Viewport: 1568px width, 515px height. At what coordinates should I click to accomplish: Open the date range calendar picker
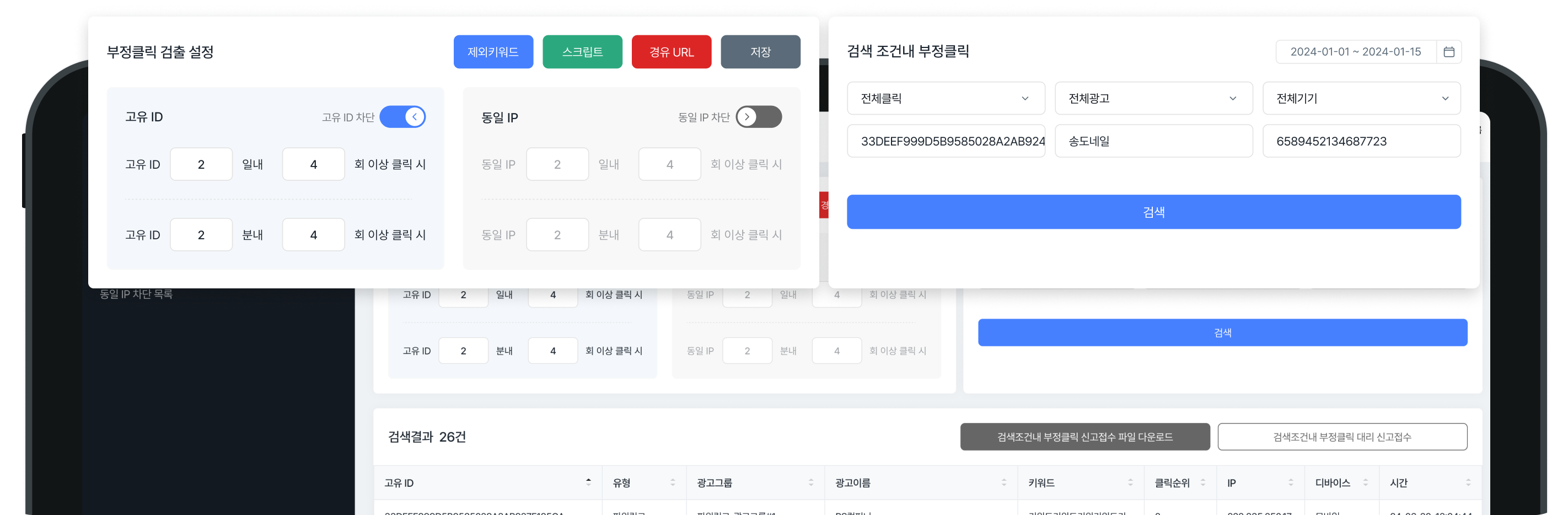(x=1451, y=52)
